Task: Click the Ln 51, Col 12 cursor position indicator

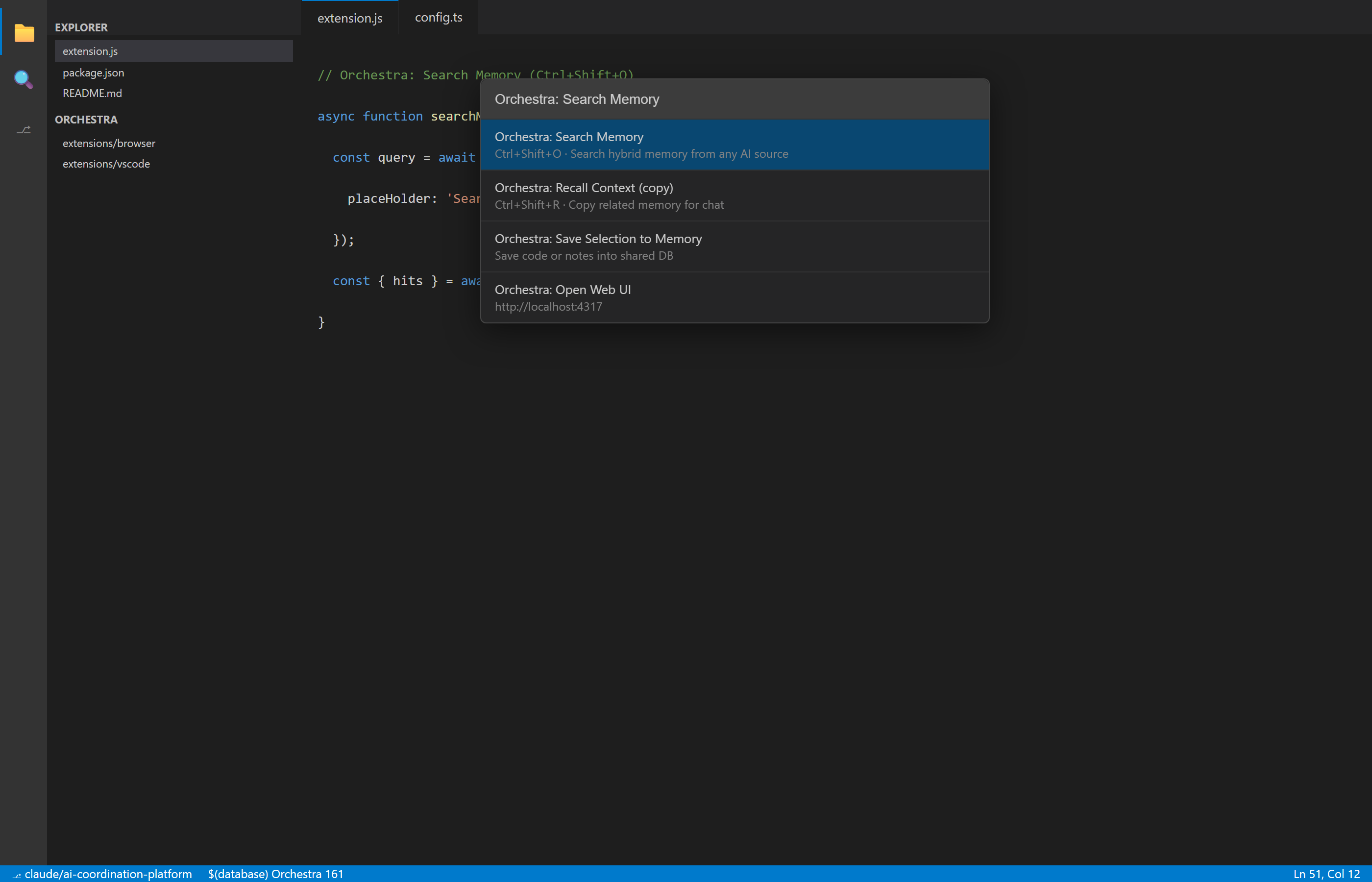Action: click(1326, 874)
